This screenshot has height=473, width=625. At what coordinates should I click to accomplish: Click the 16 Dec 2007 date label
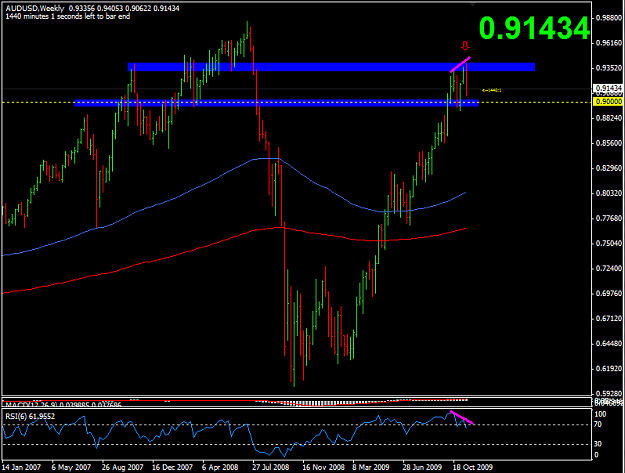(x=173, y=467)
